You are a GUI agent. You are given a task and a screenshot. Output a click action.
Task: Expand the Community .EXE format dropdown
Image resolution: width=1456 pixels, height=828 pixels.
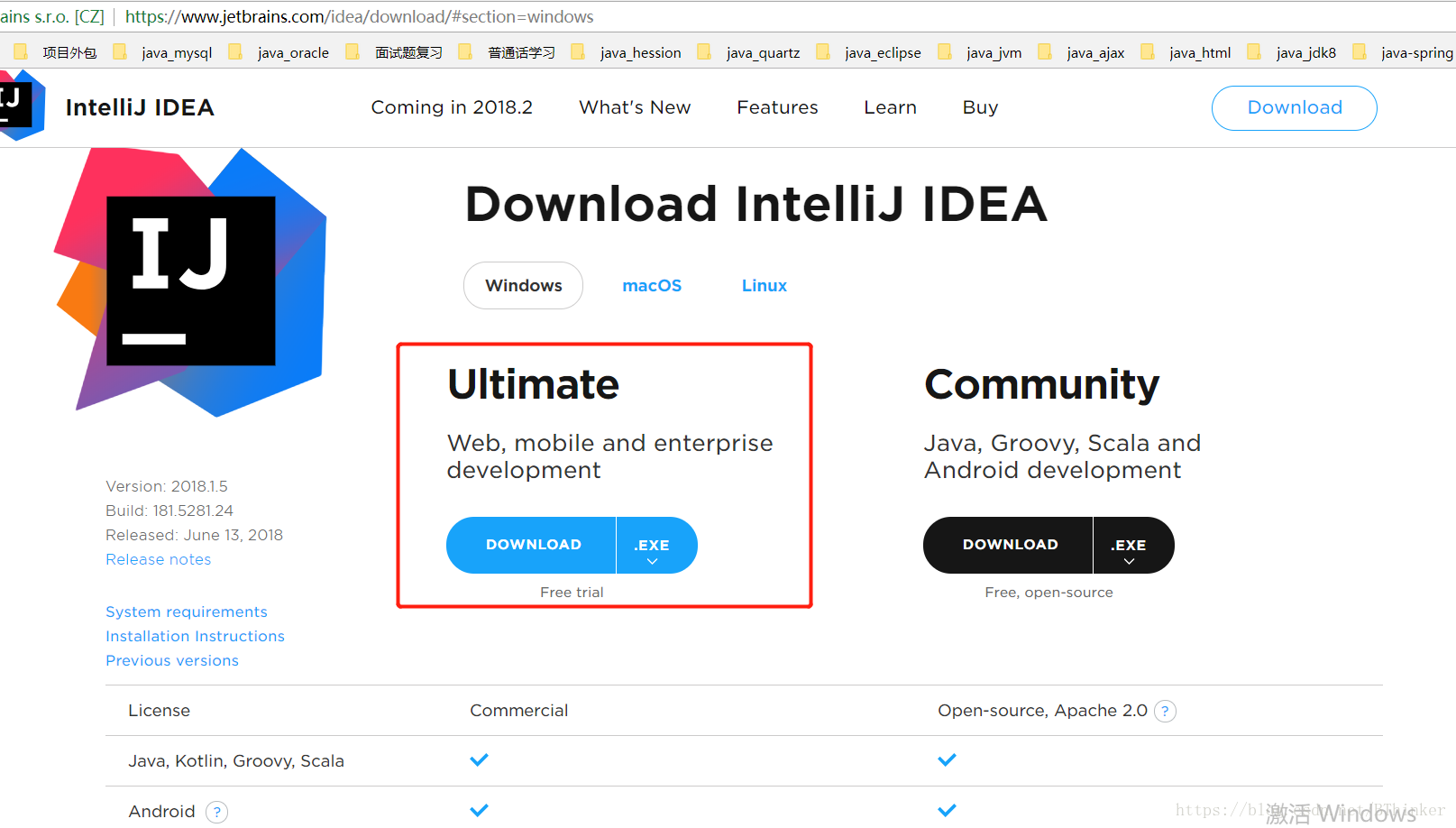(1133, 545)
